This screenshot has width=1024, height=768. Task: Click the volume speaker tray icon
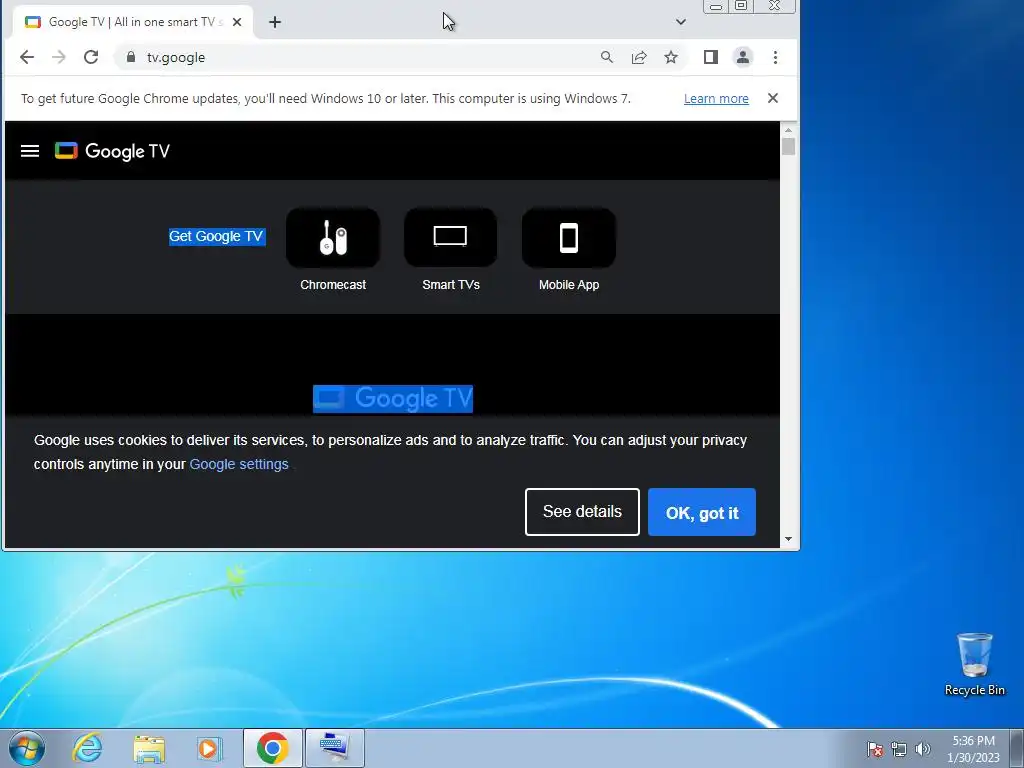[923, 749]
